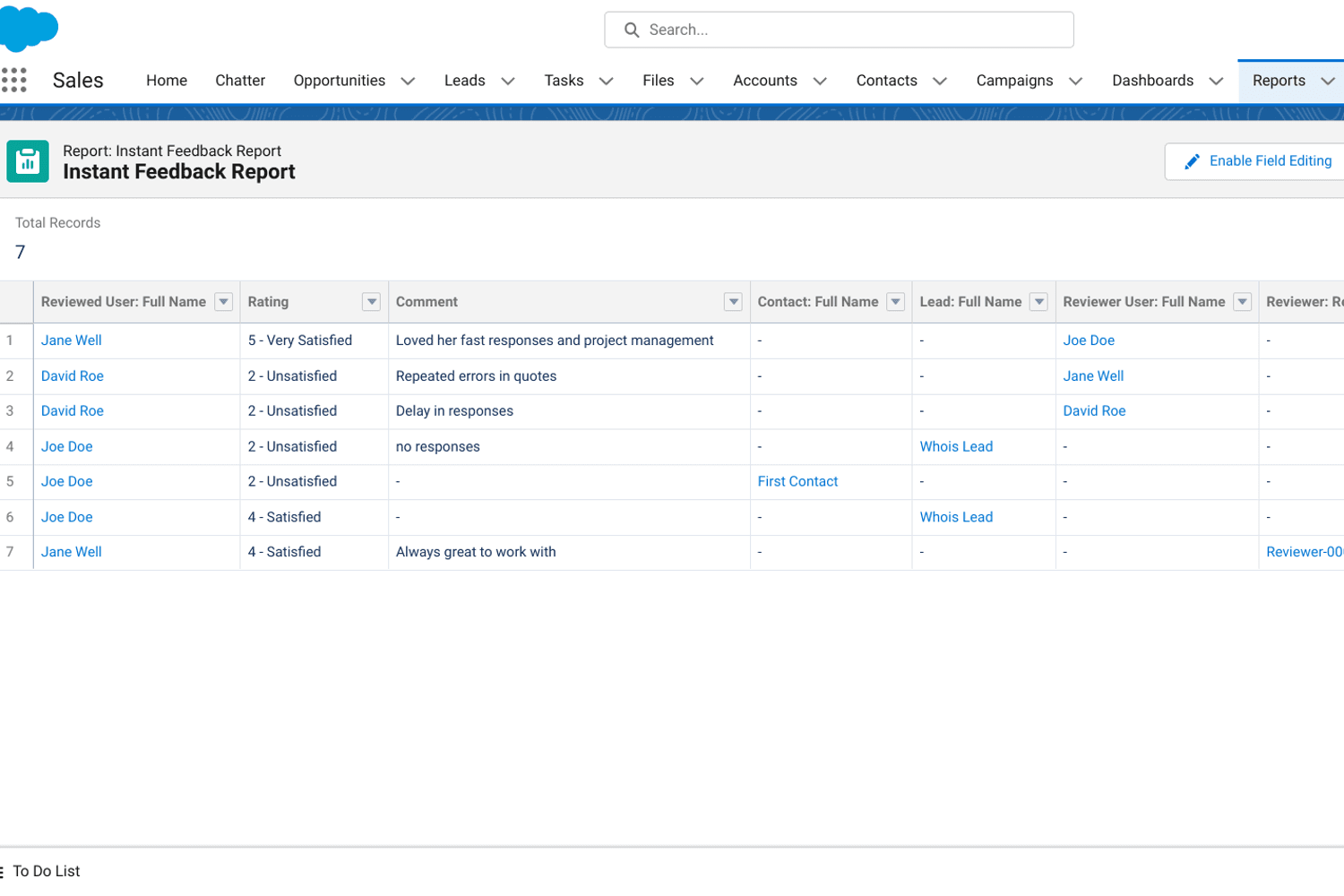1344x896 pixels.
Task: Open the Files tab
Action: [x=658, y=81]
